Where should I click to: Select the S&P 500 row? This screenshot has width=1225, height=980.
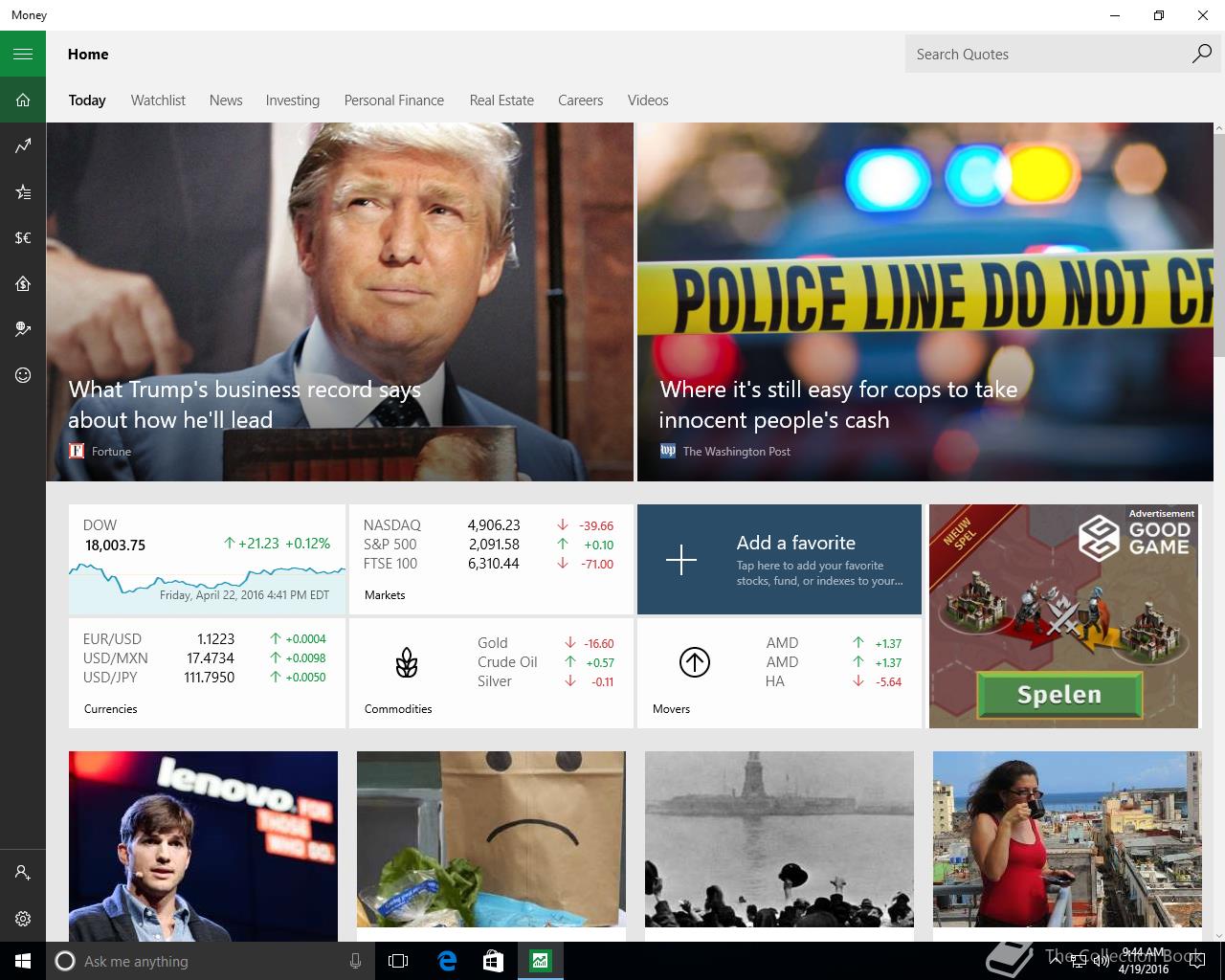click(x=488, y=545)
